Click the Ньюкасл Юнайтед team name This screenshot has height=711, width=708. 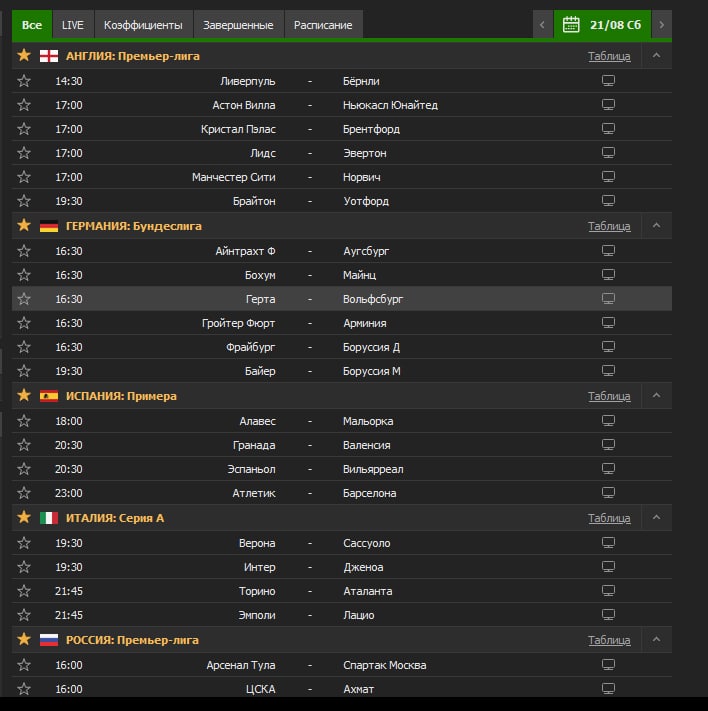[x=391, y=105]
